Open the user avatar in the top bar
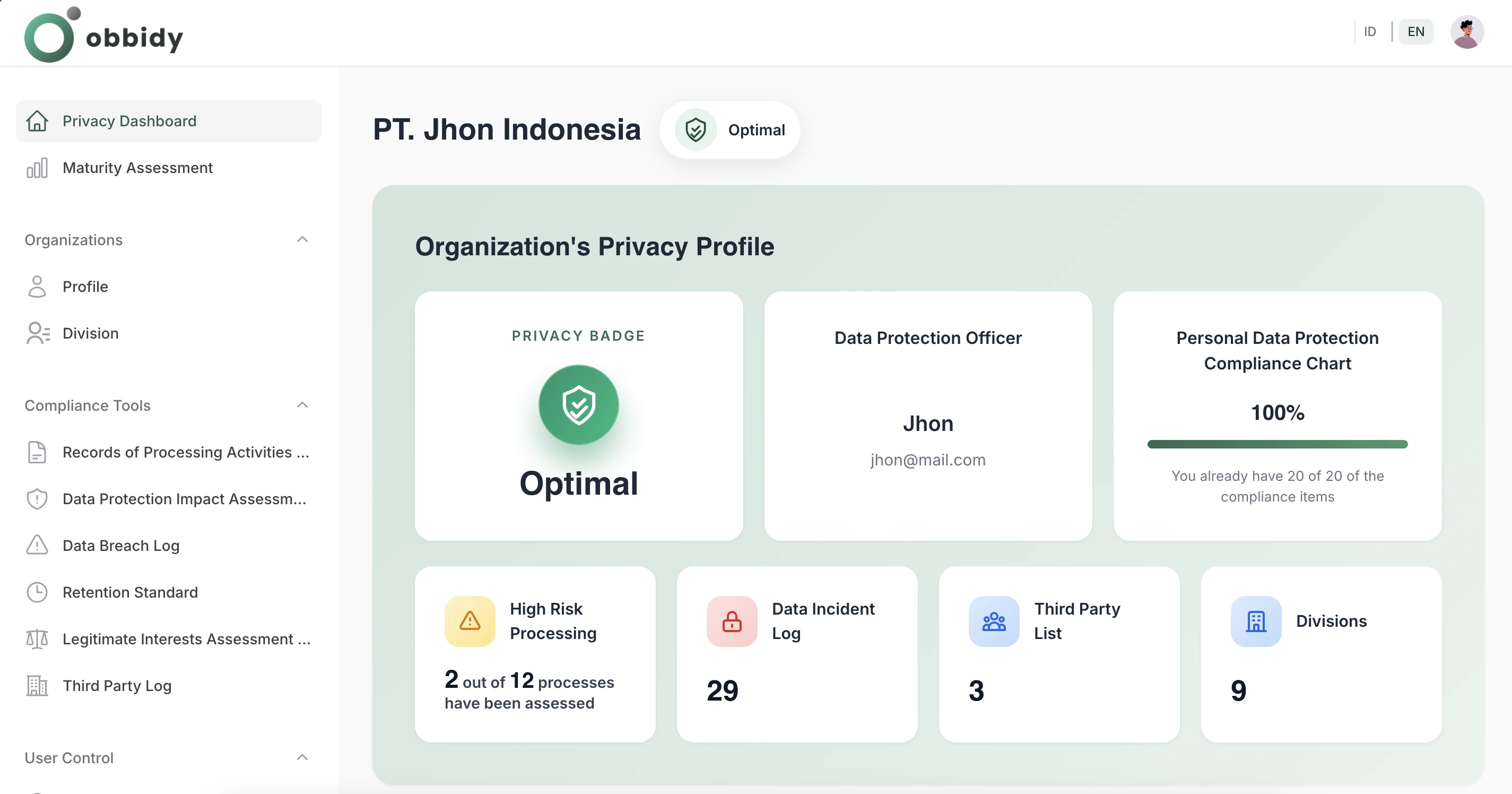The height and width of the screenshot is (794, 1512). pyautogui.click(x=1467, y=32)
